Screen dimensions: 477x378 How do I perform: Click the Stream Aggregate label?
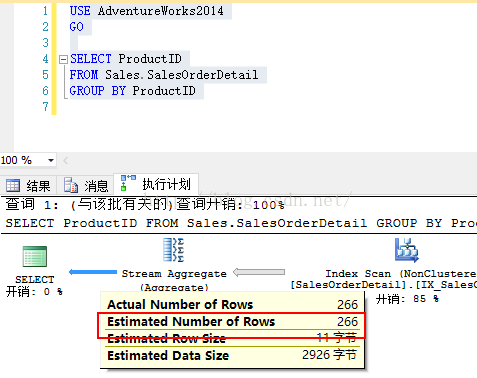click(x=174, y=274)
